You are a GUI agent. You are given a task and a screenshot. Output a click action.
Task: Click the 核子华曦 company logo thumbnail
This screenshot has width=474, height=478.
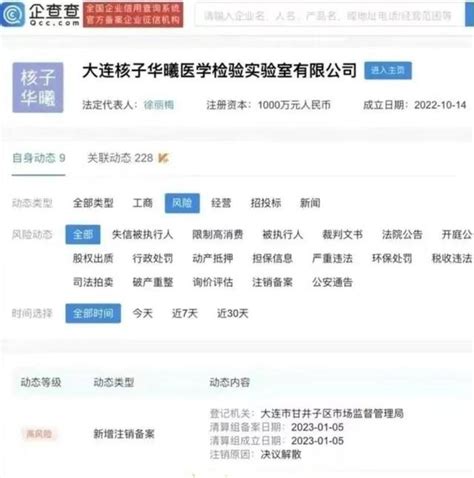coord(38,87)
